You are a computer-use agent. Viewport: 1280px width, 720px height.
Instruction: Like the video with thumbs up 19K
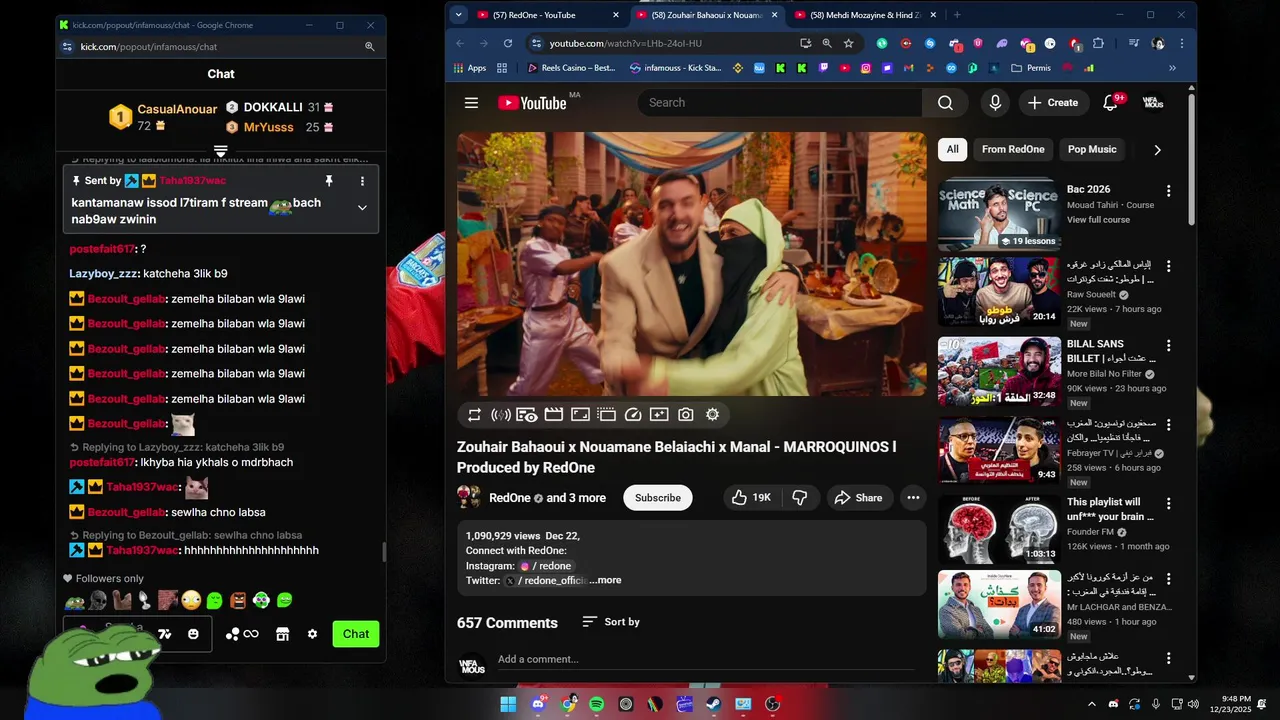pyautogui.click(x=751, y=498)
